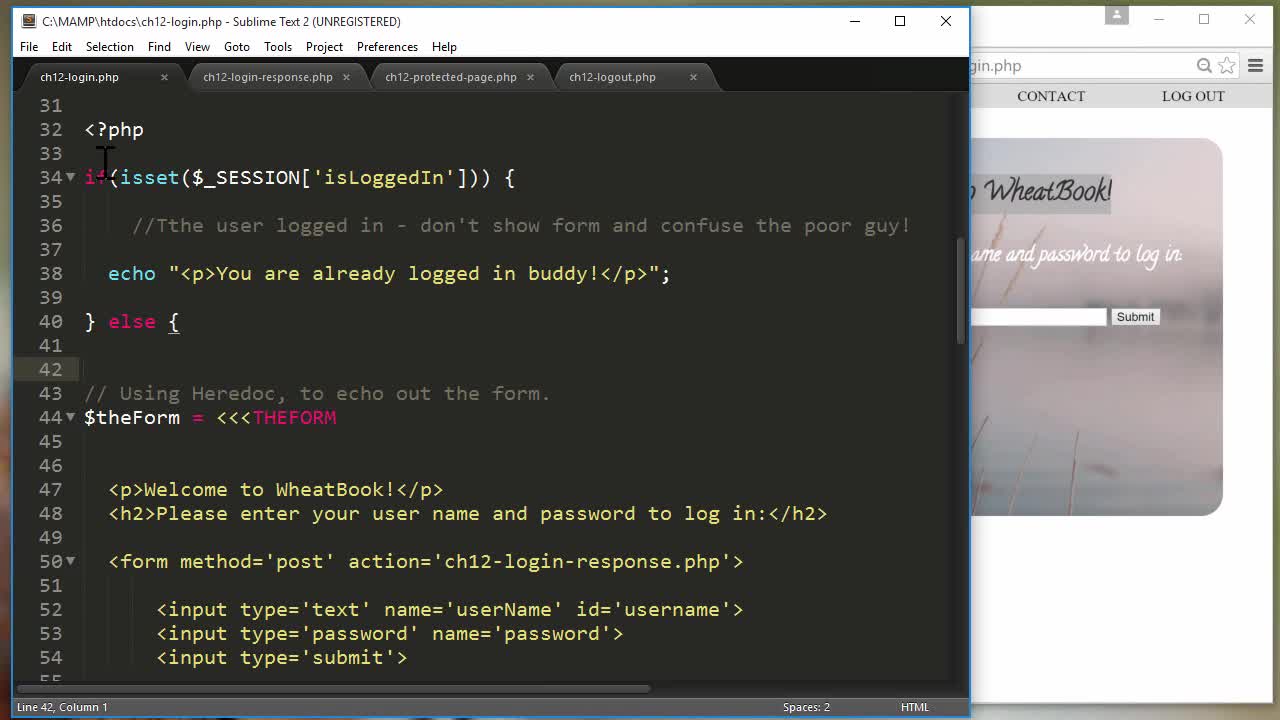This screenshot has width=1280, height=720.
Task: Collapse the heredoc fold at line 44
Action: (x=70, y=417)
